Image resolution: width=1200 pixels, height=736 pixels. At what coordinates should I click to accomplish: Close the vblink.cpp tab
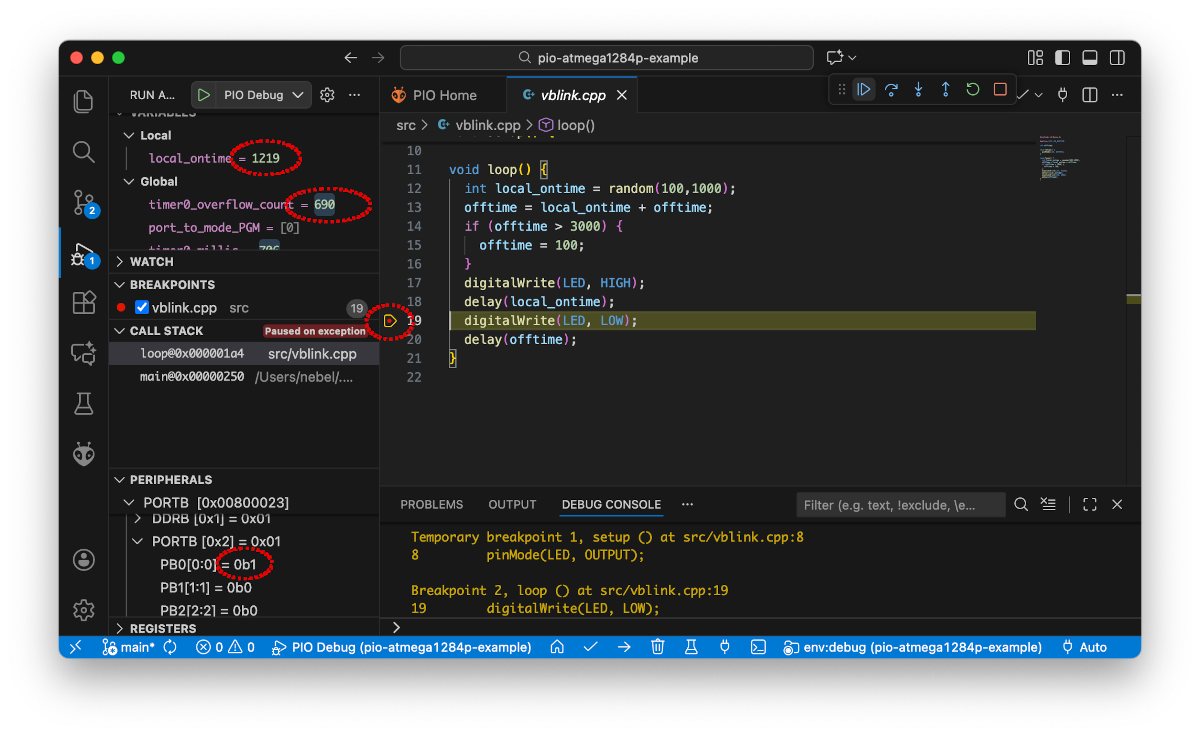[x=622, y=96]
